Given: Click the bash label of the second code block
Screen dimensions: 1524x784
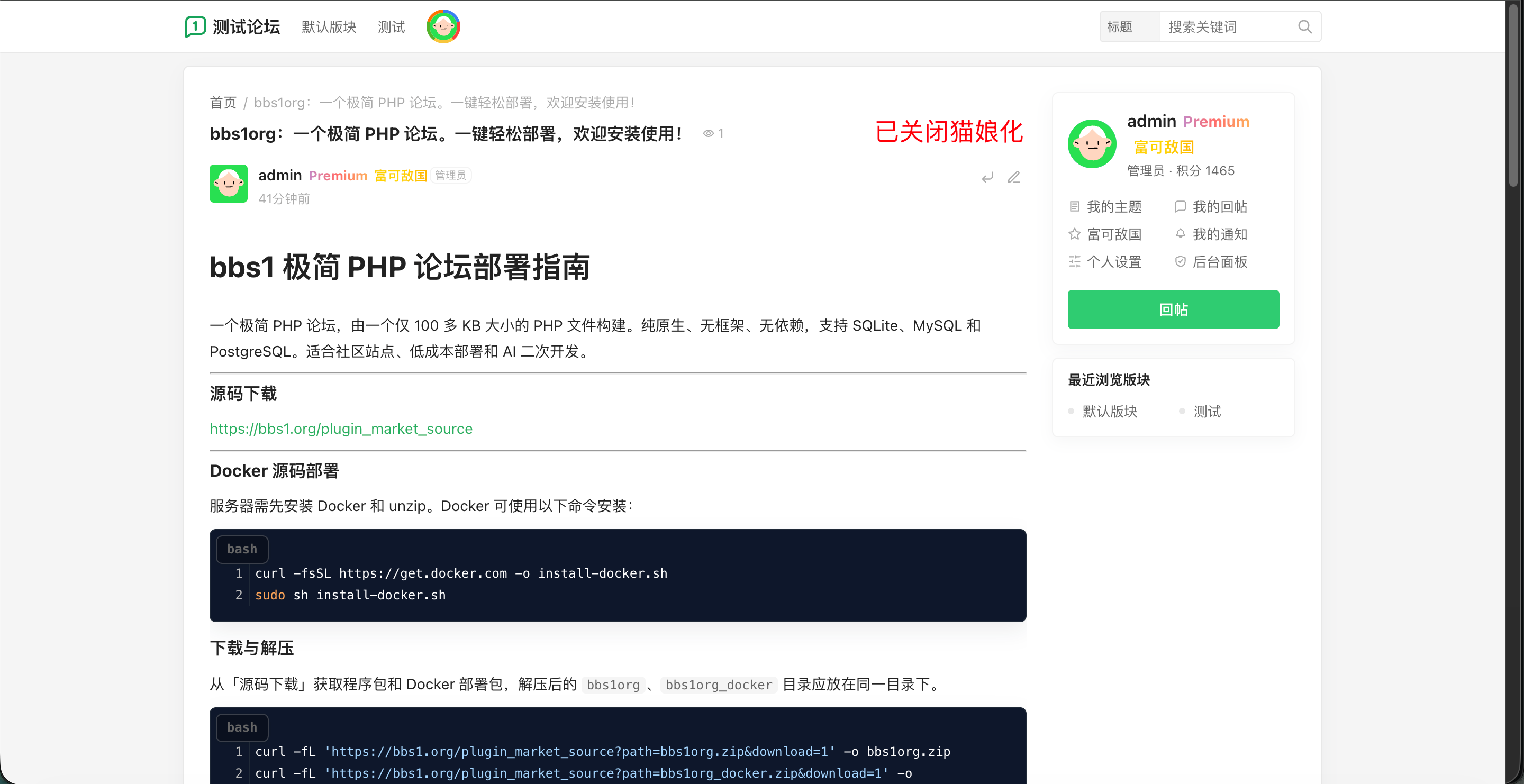Looking at the screenshot, I should pyautogui.click(x=242, y=728).
